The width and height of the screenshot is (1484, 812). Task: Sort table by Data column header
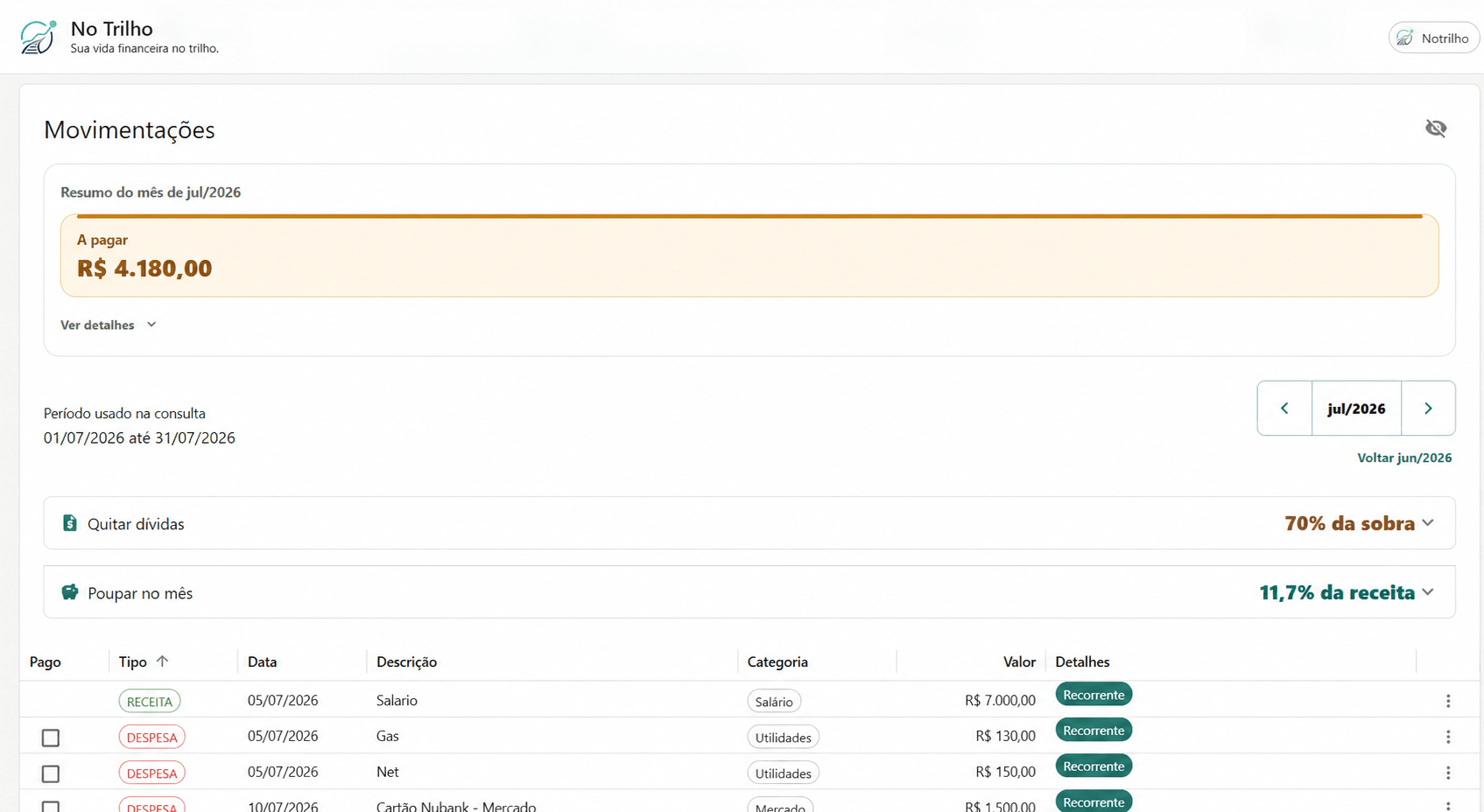coord(263,661)
